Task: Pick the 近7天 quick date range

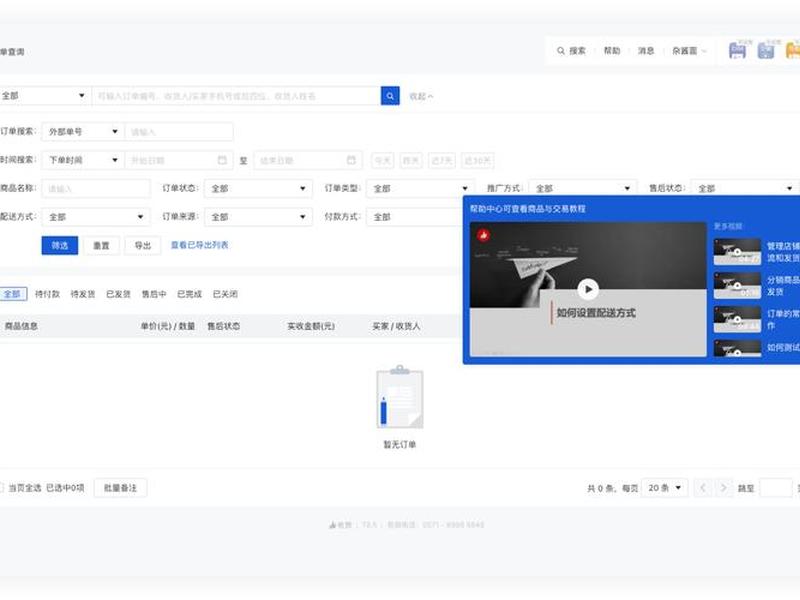Action: click(441, 160)
